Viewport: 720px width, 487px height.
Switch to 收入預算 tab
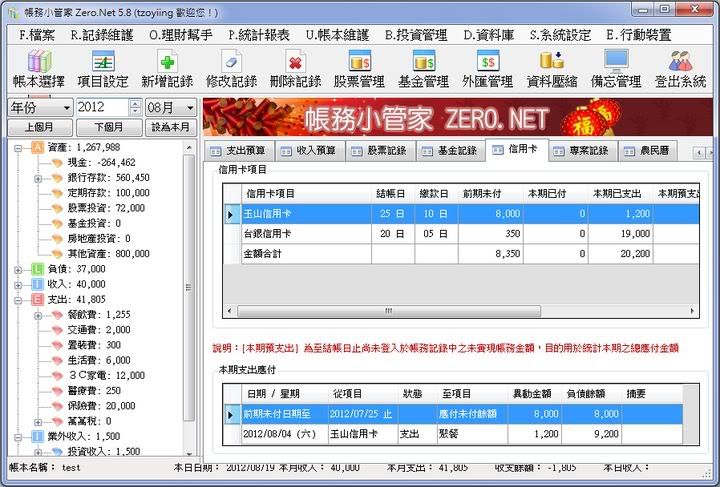pyautogui.click(x=310, y=151)
